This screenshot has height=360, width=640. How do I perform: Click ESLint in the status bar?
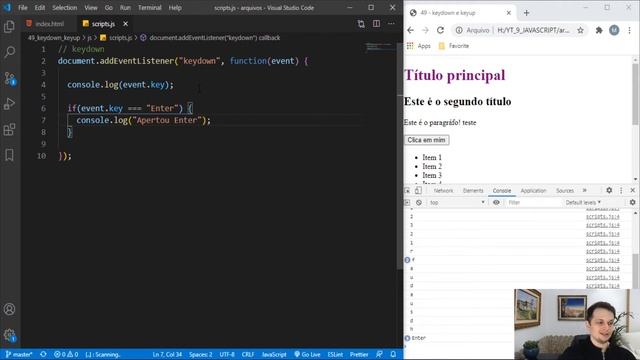point(335,354)
